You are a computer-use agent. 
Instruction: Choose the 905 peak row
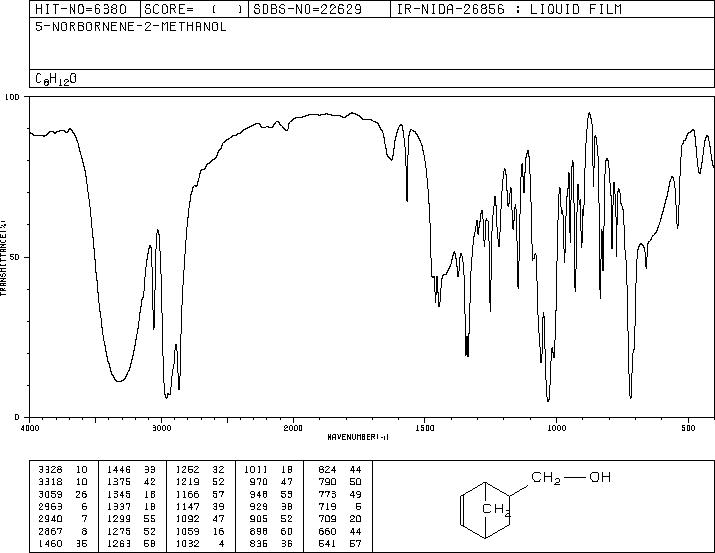point(269,519)
